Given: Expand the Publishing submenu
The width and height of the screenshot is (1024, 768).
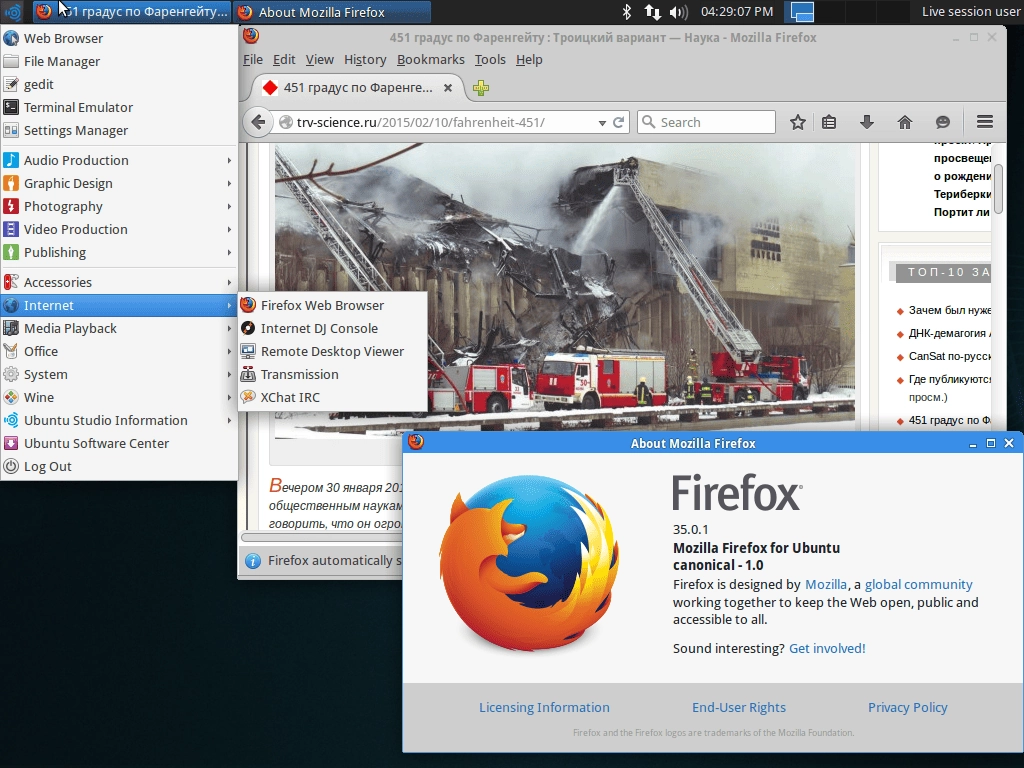Looking at the screenshot, I should click(119, 252).
